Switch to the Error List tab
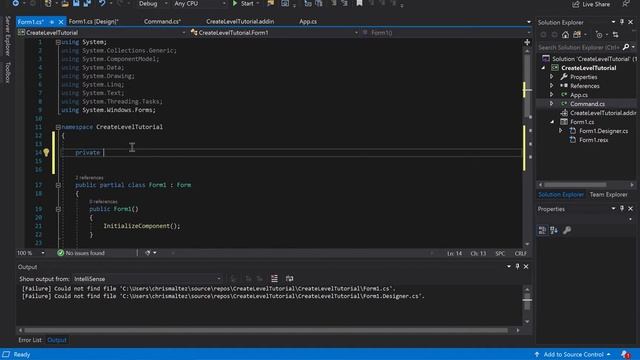640x360 pixels. tap(30, 340)
